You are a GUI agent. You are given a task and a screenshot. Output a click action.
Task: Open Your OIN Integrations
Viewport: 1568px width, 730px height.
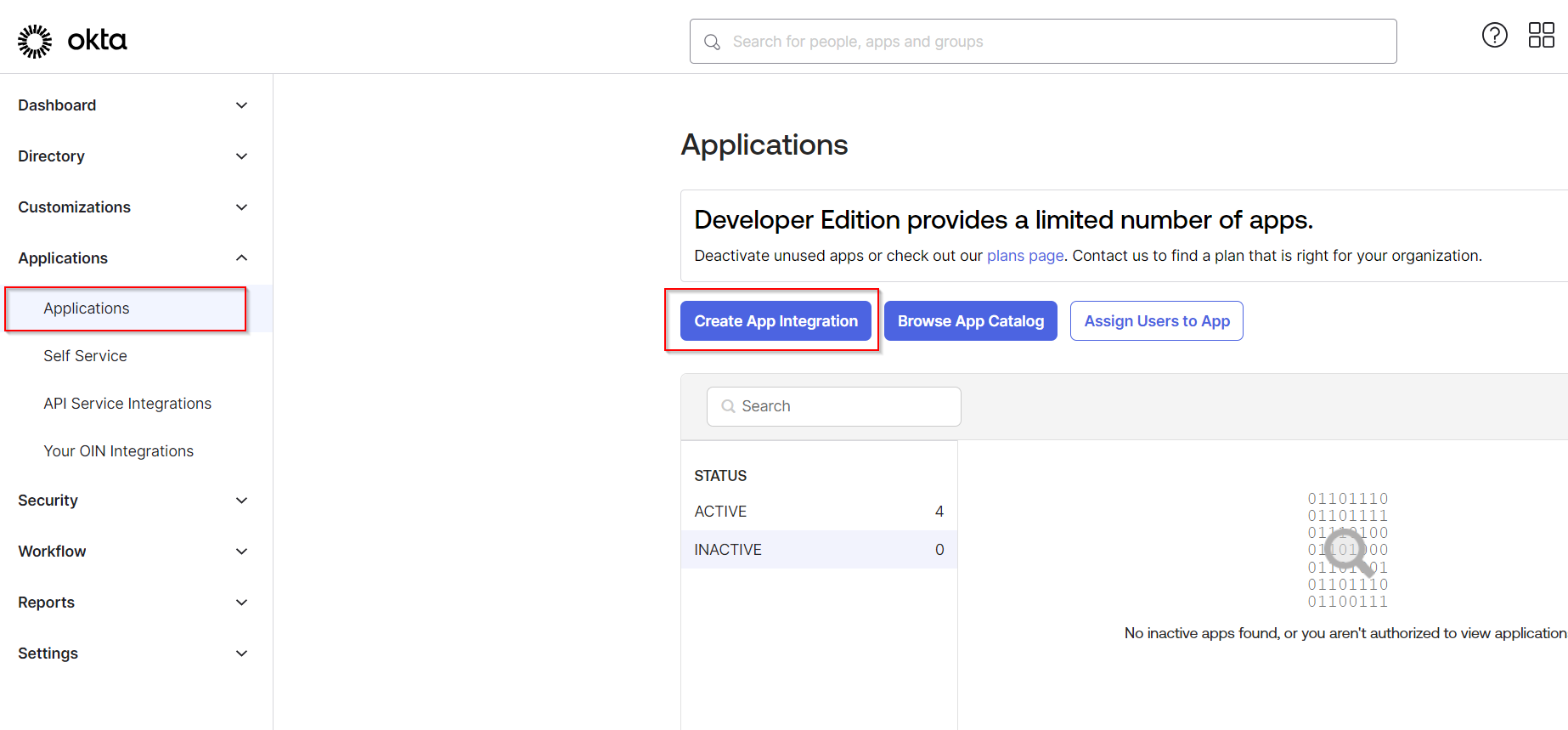tap(118, 451)
